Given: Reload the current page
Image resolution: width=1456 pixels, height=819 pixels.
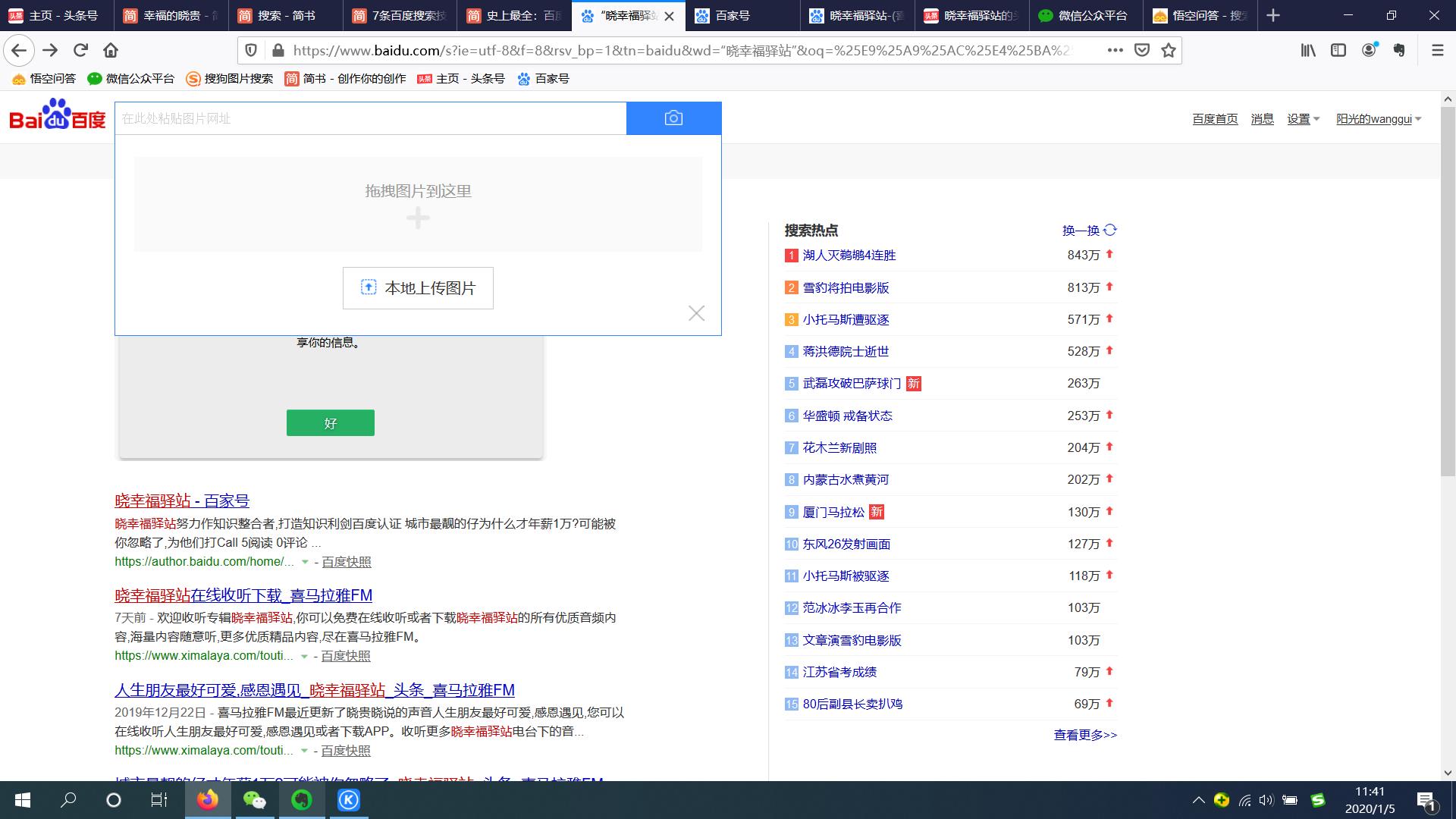Looking at the screenshot, I should click(80, 50).
